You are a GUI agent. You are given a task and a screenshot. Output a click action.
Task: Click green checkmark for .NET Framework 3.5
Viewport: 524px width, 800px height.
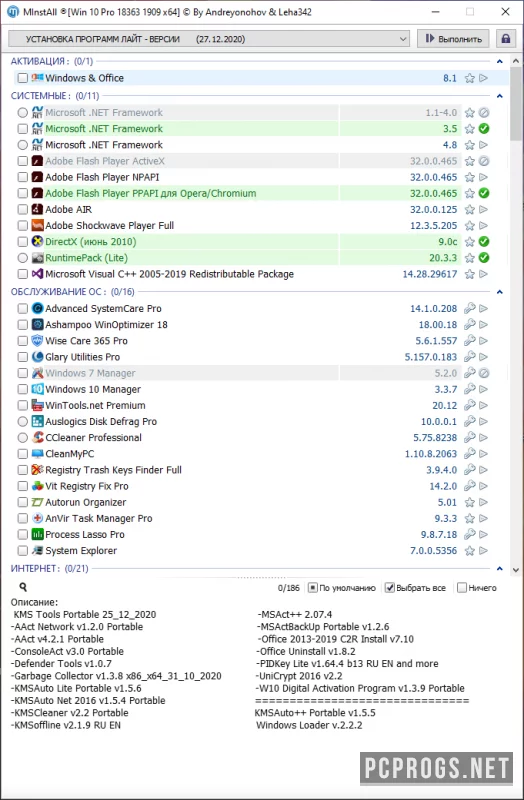pyautogui.click(x=484, y=129)
